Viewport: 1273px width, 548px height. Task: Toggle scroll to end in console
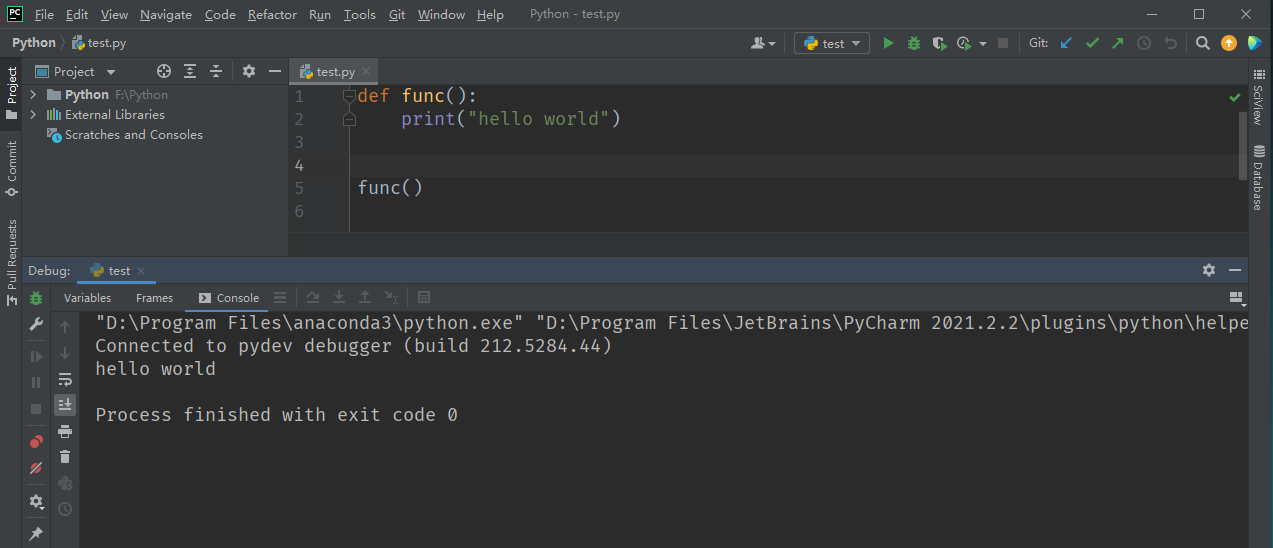(x=65, y=404)
